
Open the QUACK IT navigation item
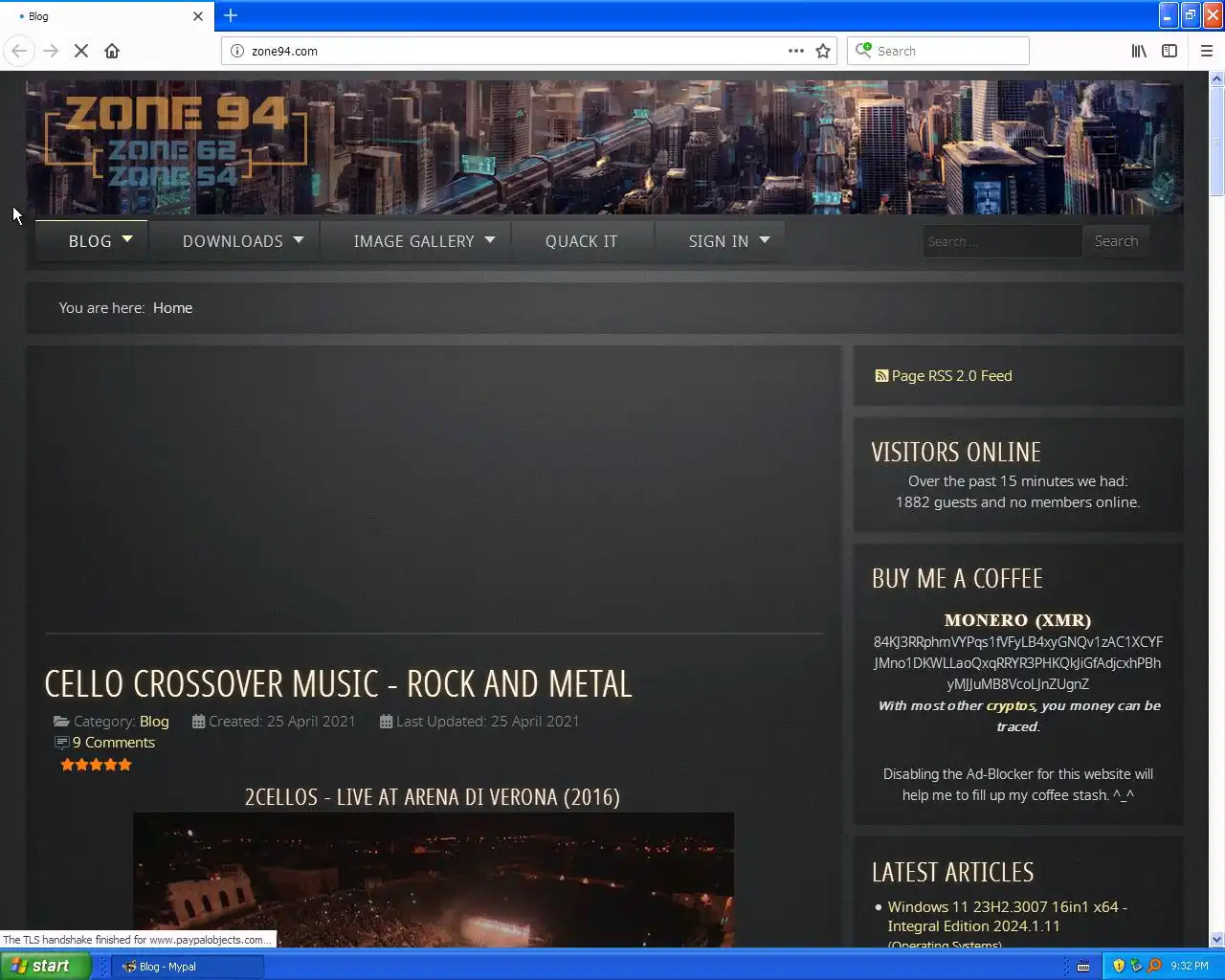click(582, 241)
